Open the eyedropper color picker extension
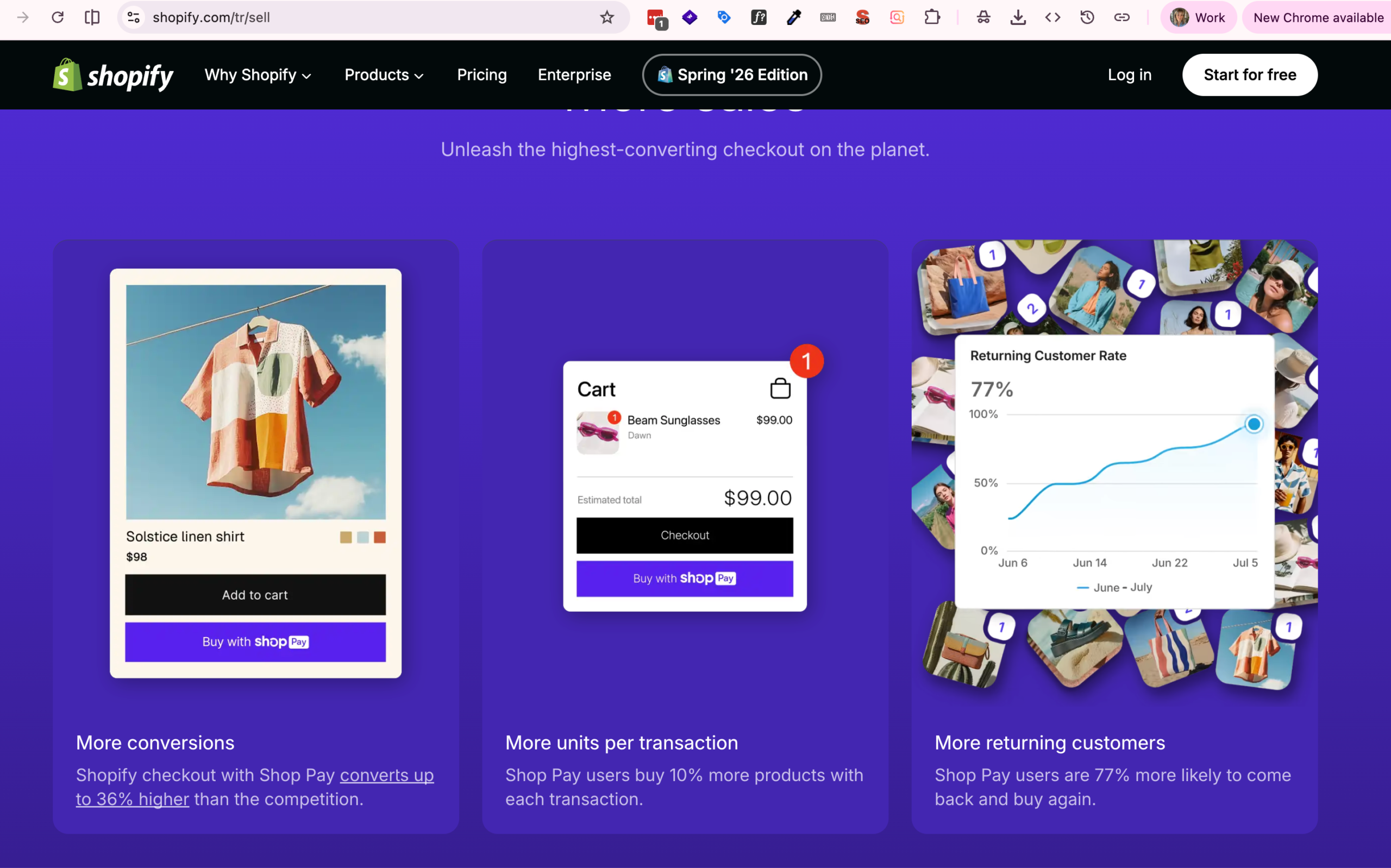The width and height of the screenshot is (1391, 868). [793, 17]
